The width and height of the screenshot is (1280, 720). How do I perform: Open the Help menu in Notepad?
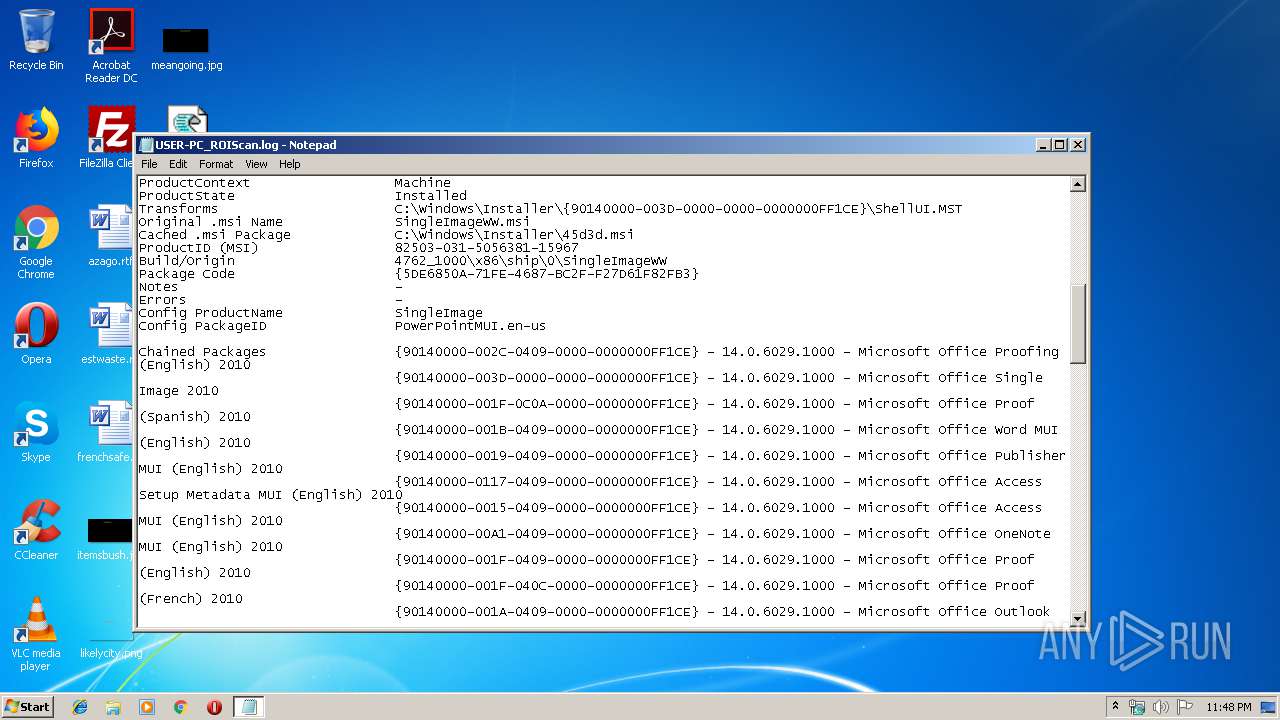pyautogui.click(x=290, y=164)
